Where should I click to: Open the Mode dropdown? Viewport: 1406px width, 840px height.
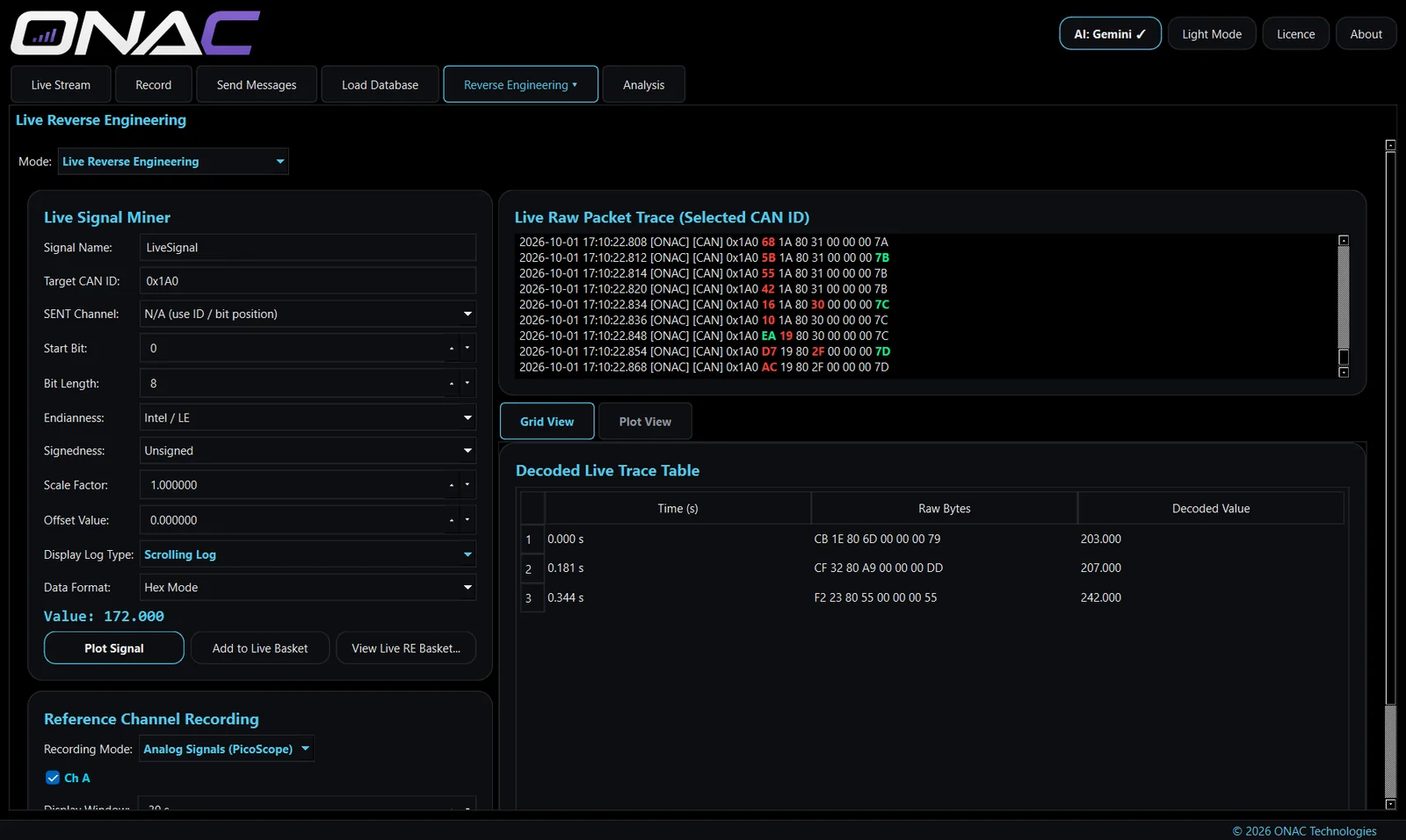(173, 162)
